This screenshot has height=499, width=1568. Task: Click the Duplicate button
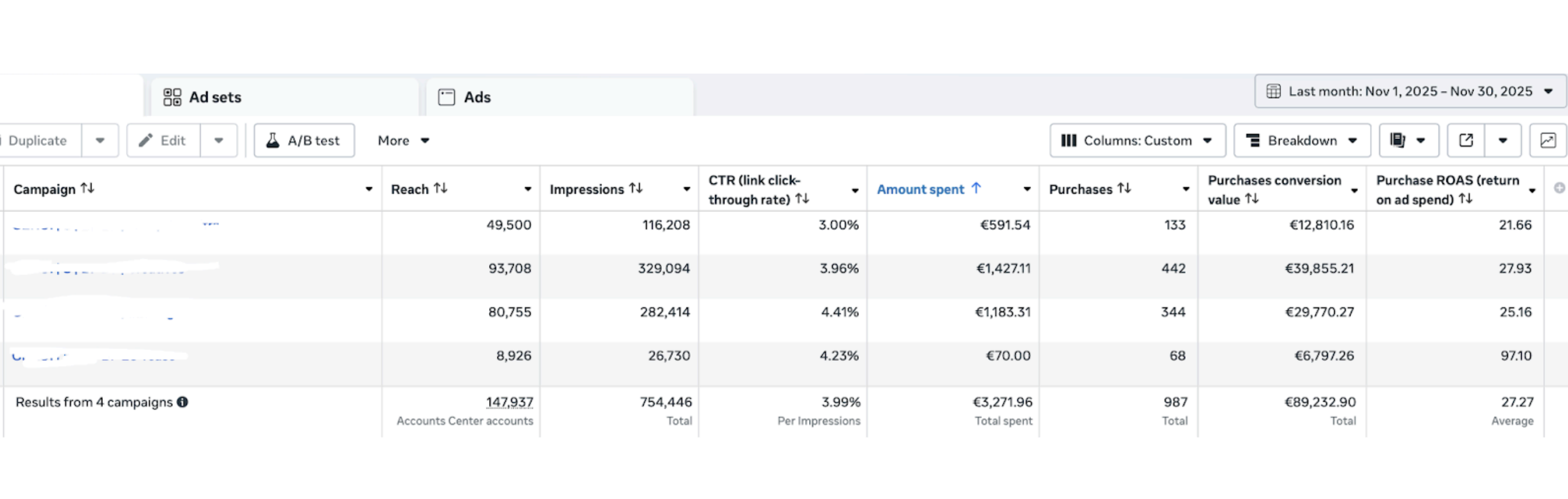38,140
